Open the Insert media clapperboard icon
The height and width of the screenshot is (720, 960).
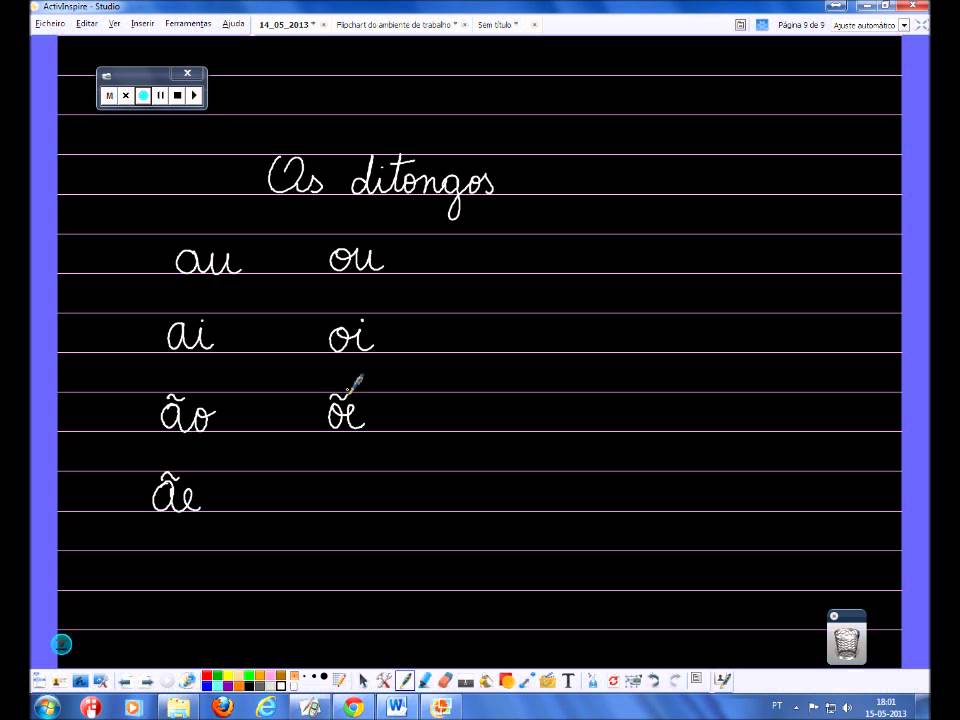(x=547, y=680)
